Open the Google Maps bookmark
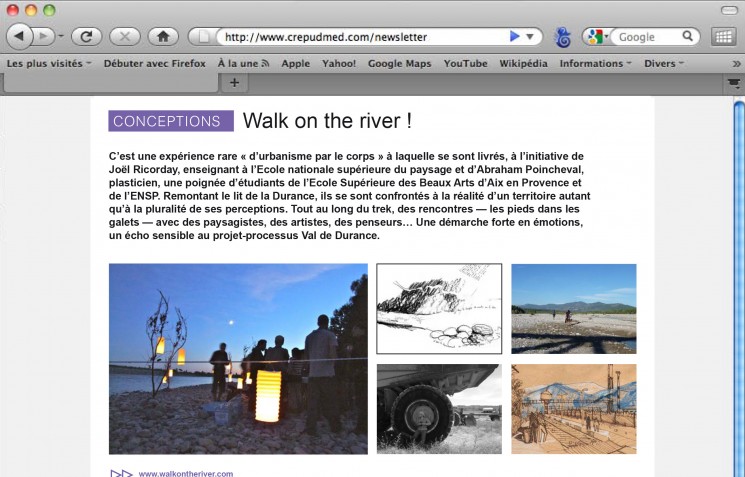 tap(400, 63)
